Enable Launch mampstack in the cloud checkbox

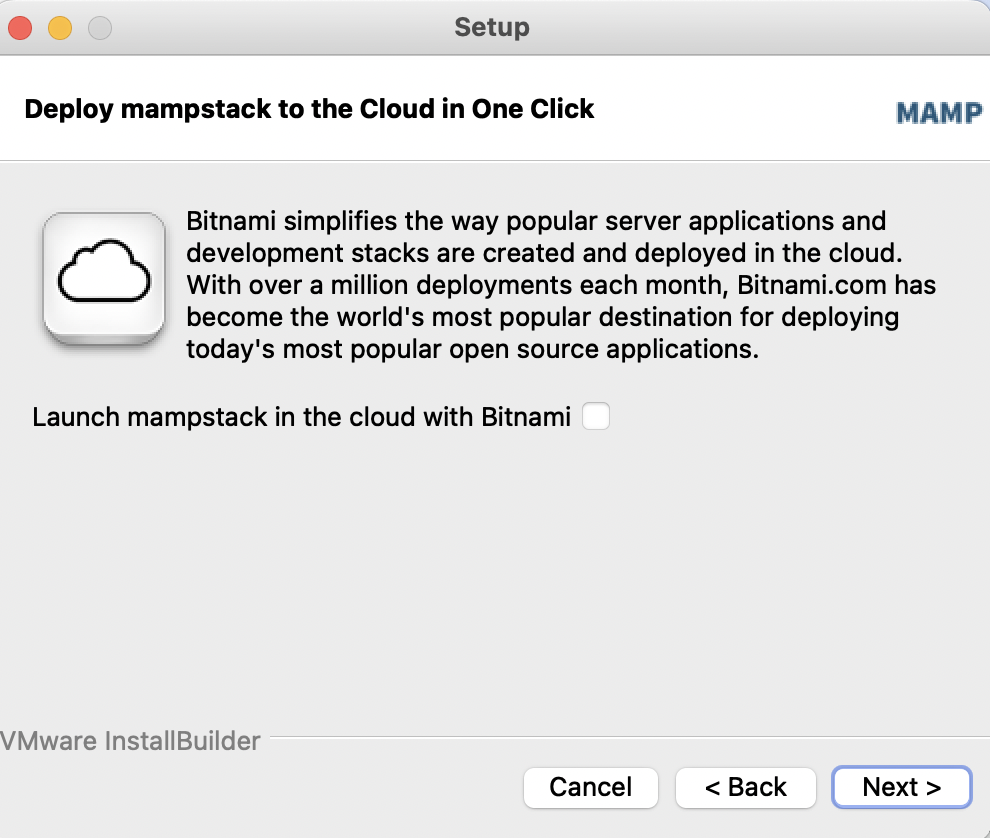tap(595, 416)
